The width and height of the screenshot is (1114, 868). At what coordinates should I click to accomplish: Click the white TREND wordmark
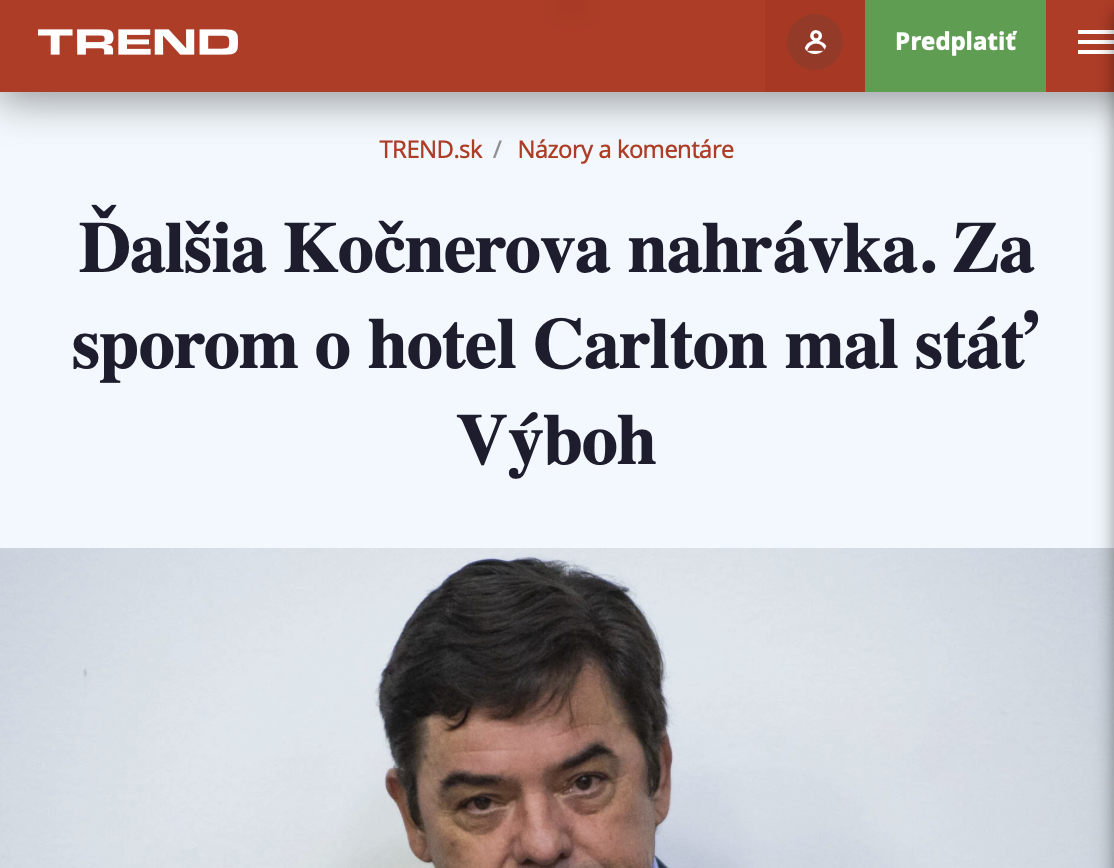coord(138,43)
